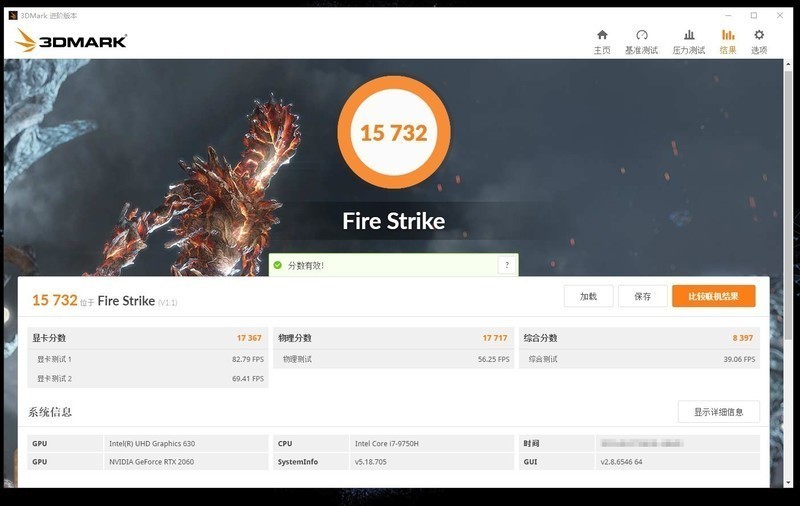Click the scrollbar down arrow
Screen dimensions: 800x506
[789, 482]
